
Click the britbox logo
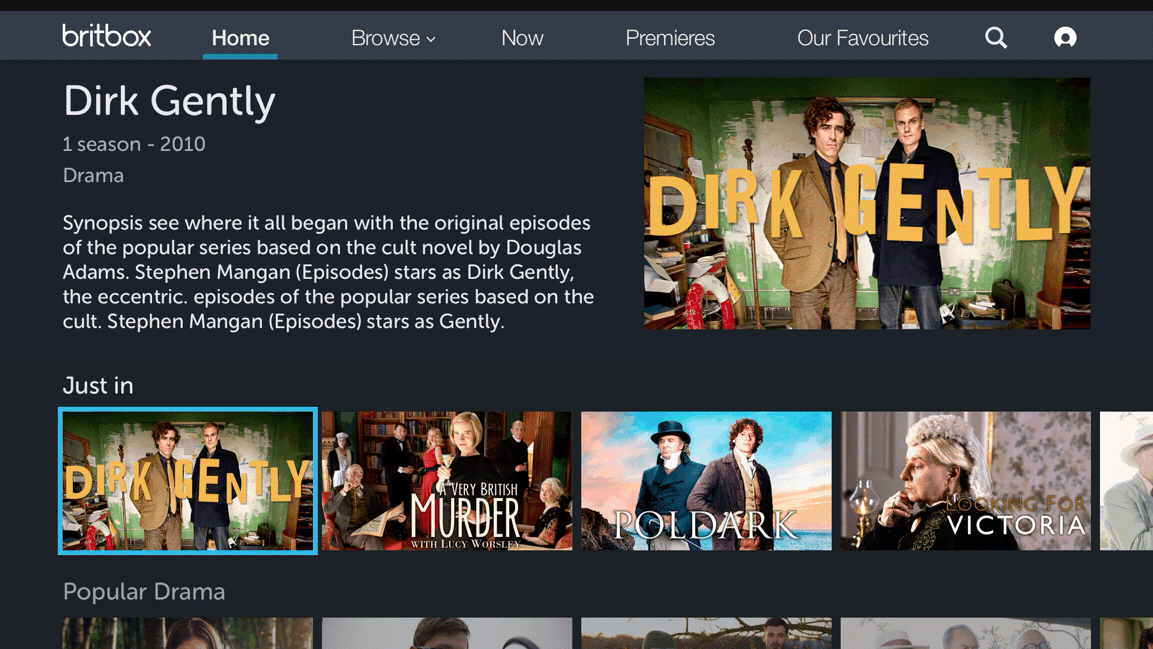coord(107,36)
